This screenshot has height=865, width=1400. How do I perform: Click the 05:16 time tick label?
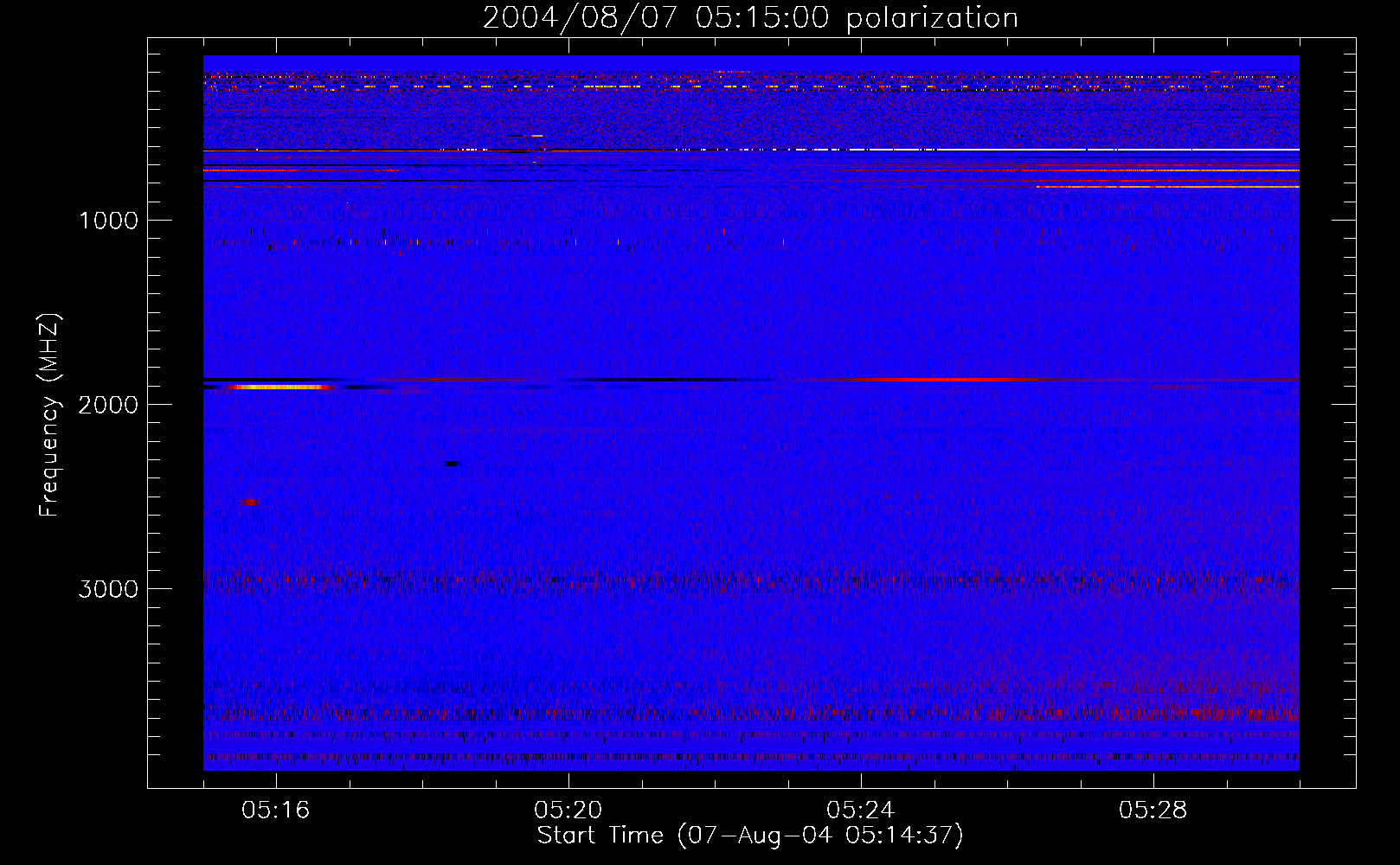(276, 811)
